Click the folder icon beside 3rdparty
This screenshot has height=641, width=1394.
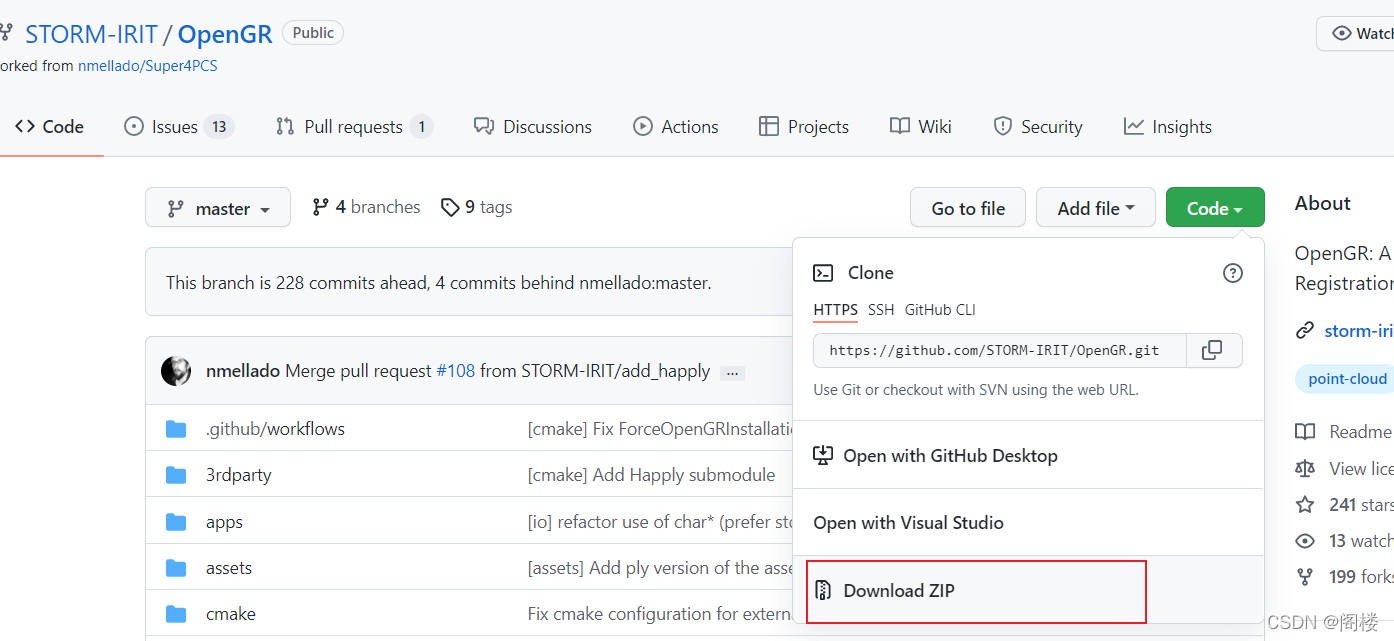[176, 475]
